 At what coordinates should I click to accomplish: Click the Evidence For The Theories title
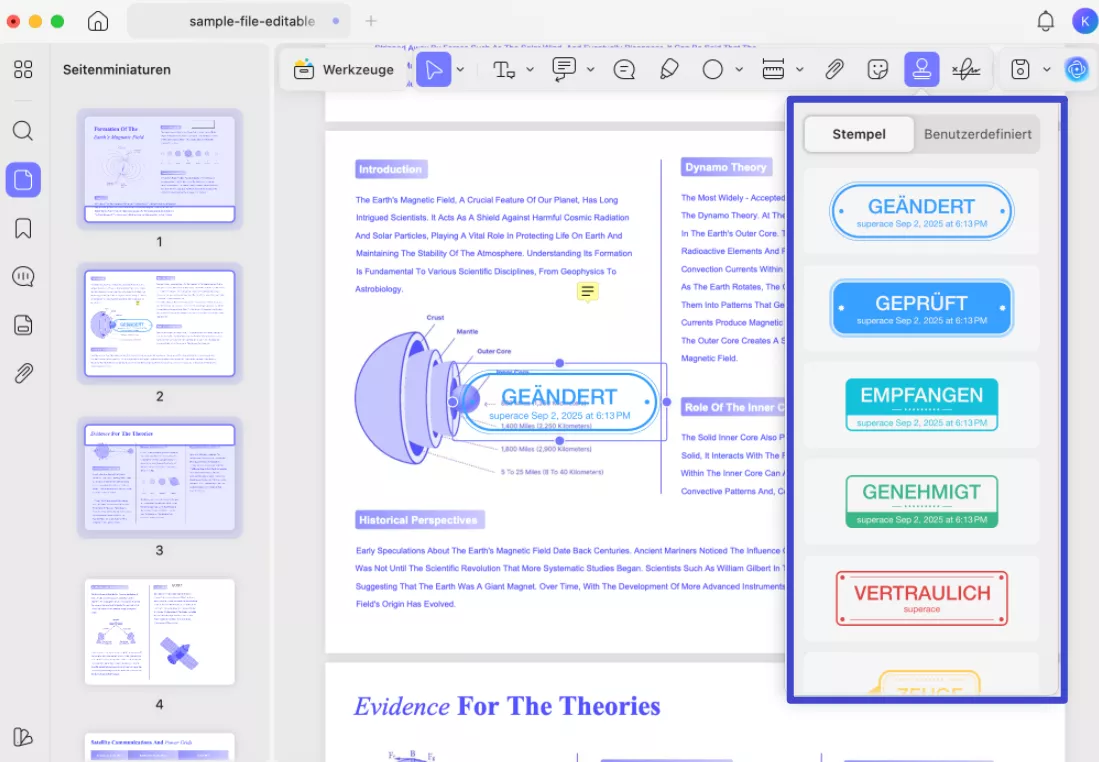(507, 706)
